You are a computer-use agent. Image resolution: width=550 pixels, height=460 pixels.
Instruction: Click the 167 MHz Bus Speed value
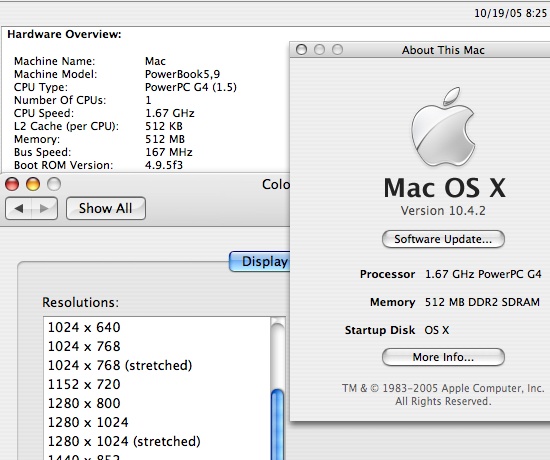tap(169, 152)
